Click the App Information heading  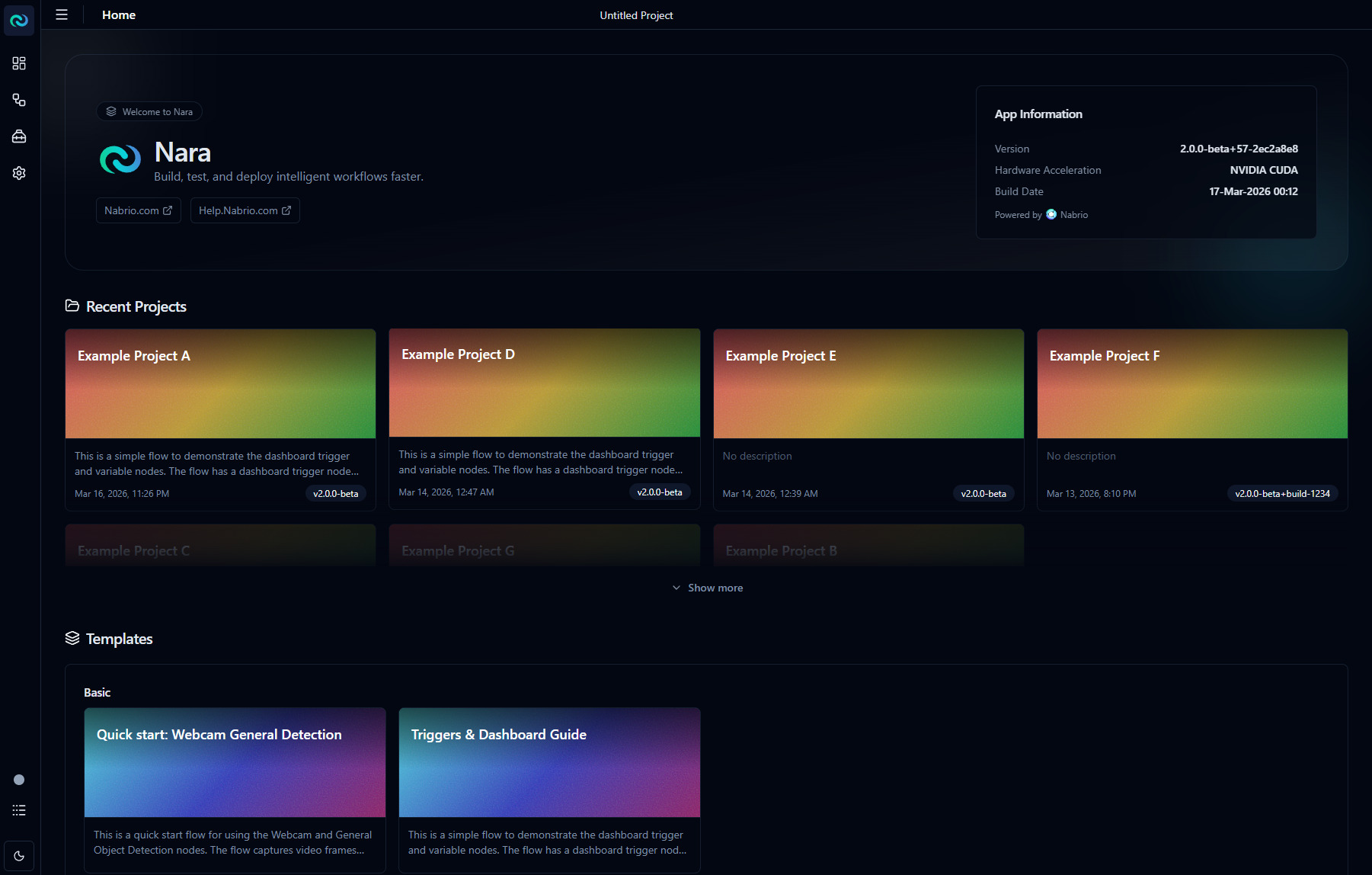pos(1038,114)
